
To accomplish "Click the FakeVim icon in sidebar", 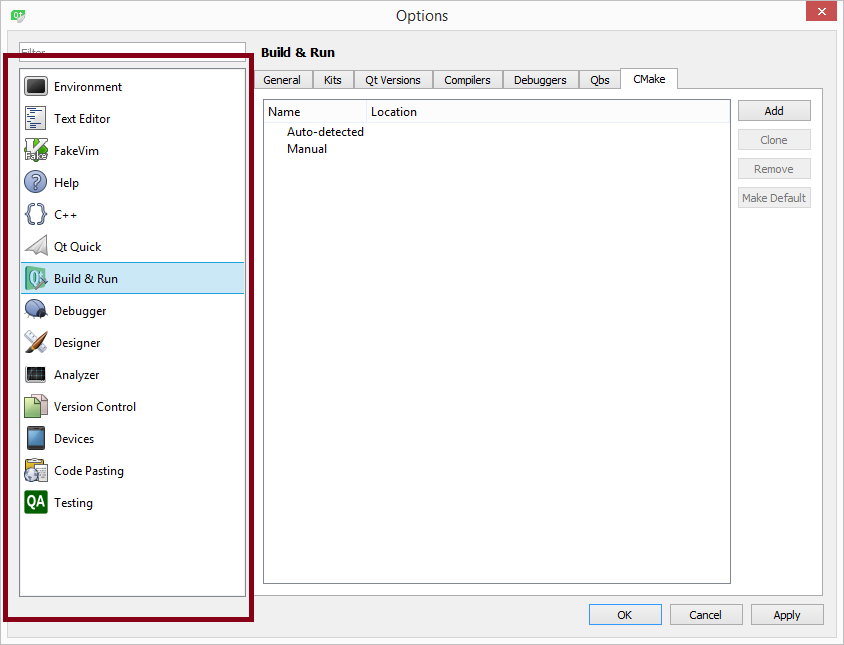I will (x=36, y=151).
